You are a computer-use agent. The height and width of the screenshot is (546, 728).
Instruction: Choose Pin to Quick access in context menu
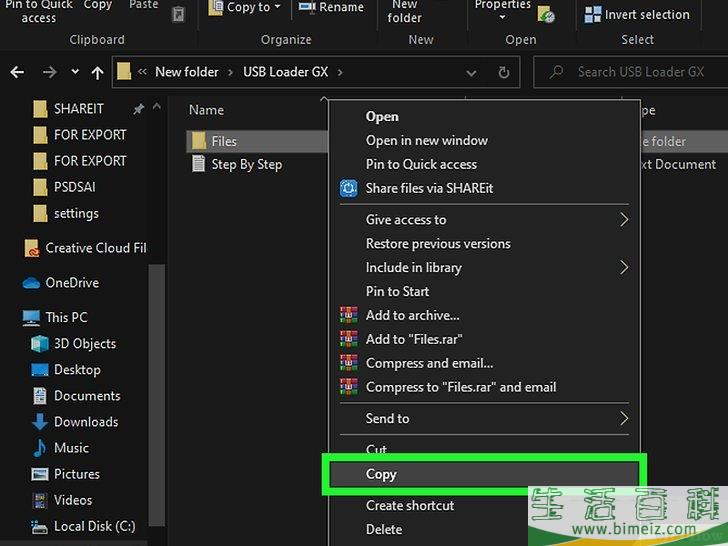click(484, 164)
